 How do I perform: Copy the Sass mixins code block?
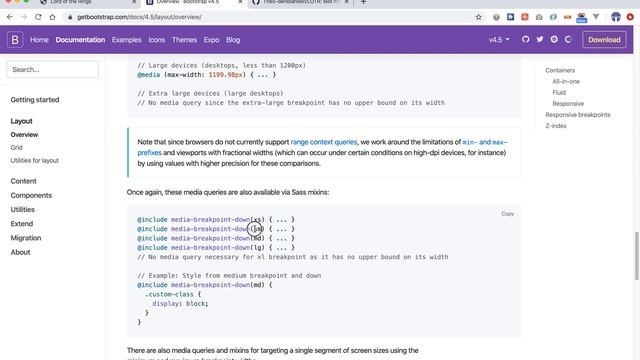[x=507, y=214]
